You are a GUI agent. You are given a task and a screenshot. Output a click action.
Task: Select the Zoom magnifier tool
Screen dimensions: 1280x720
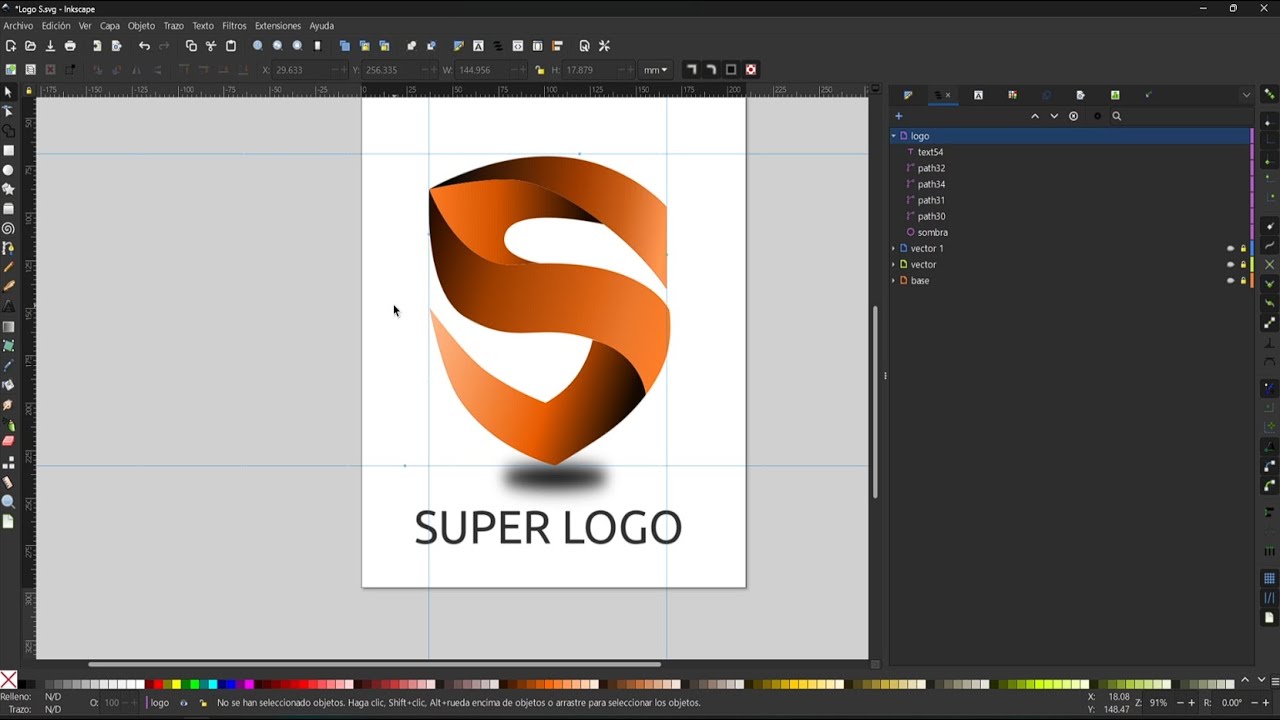point(8,502)
